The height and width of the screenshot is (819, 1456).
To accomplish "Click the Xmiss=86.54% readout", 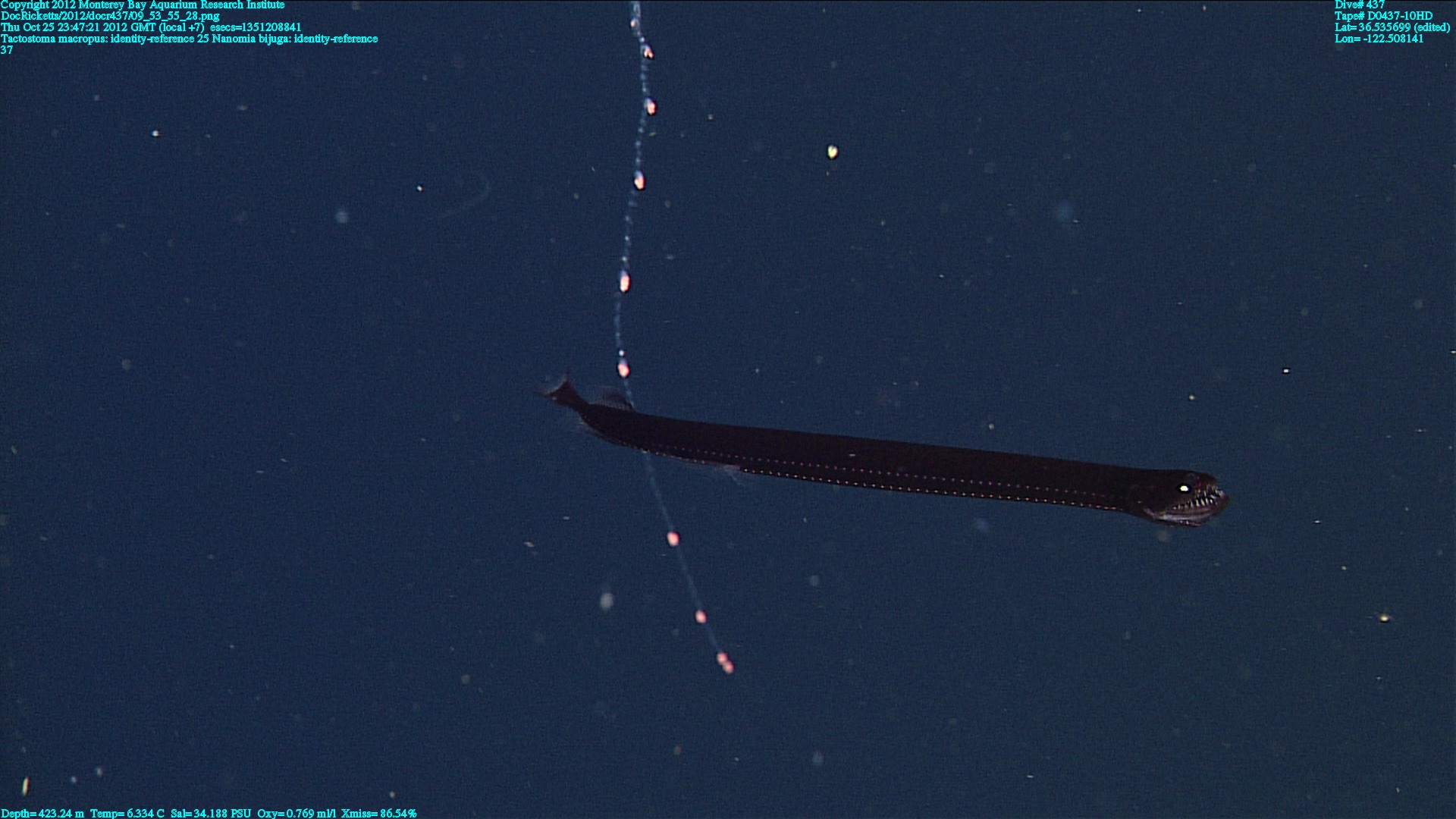I will [378, 813].
